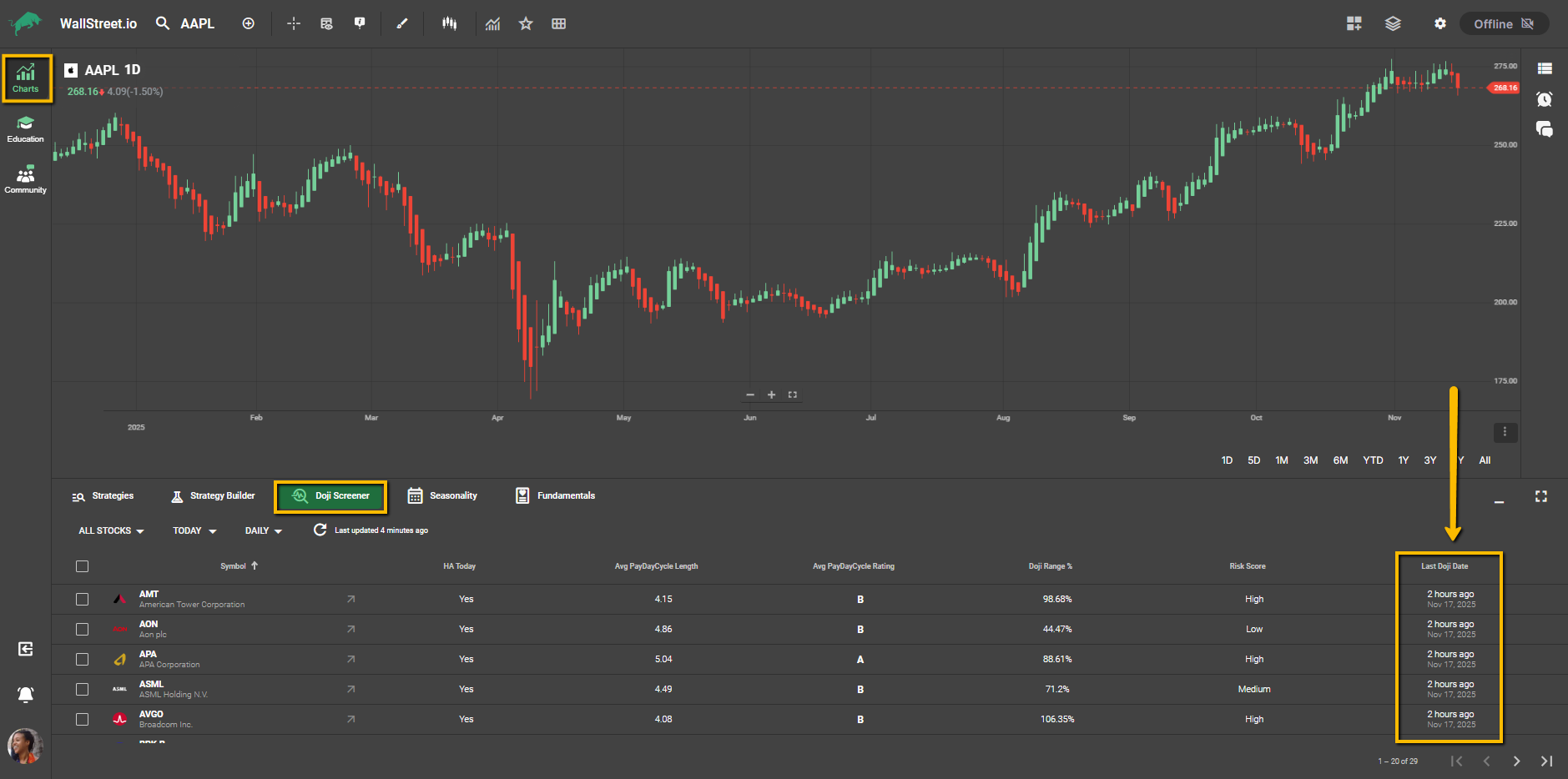This screenshot has height=779, width=1568.
Task: Click the layers stack icon
Action: (x=1393, y=23)
